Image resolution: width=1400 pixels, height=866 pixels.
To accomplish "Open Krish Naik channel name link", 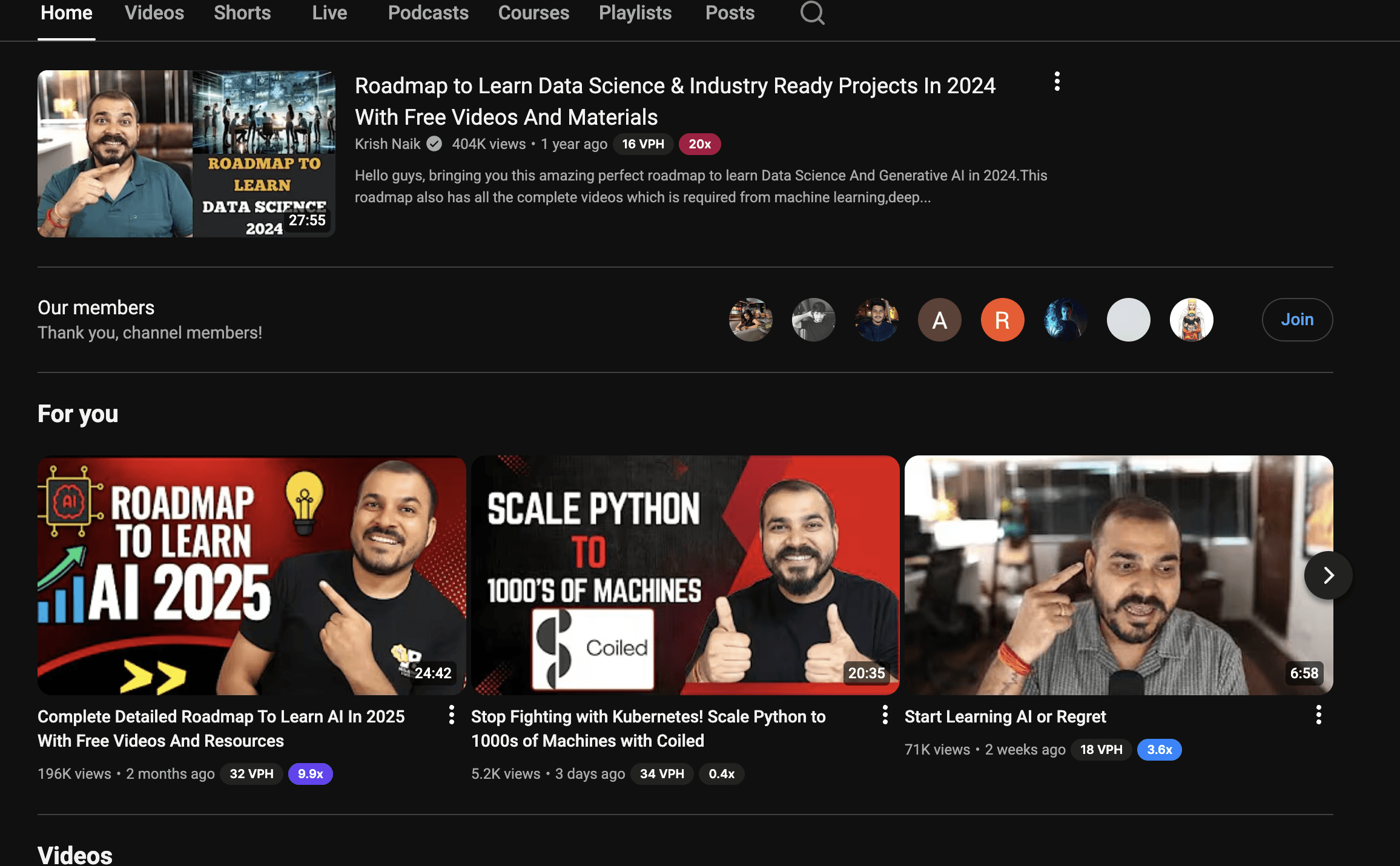I will 388,144.
